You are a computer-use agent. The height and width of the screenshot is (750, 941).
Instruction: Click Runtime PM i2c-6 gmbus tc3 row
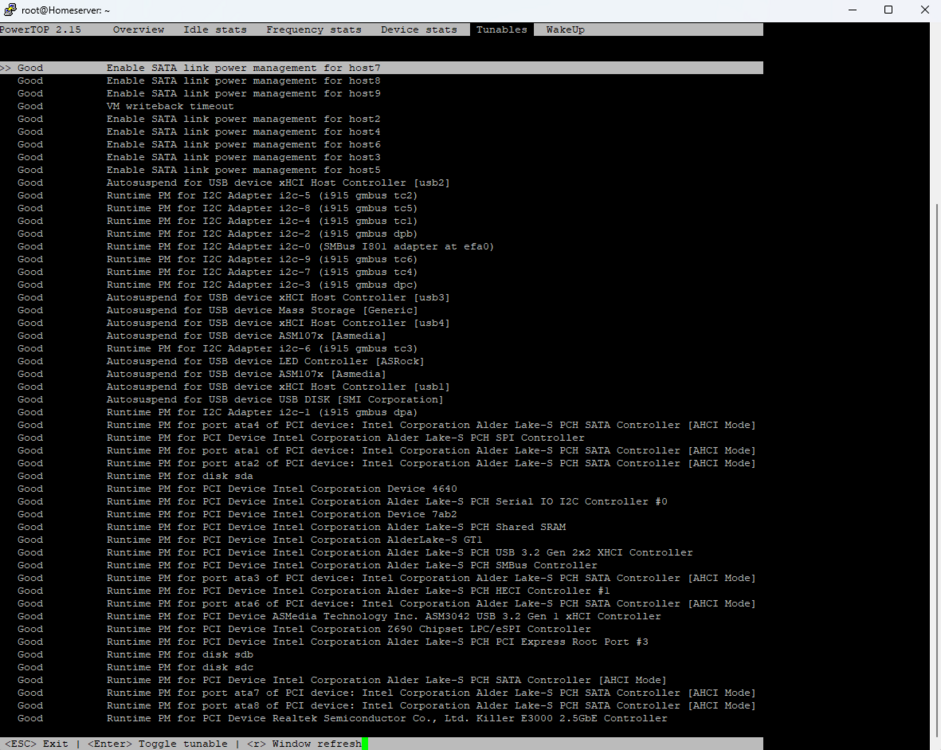(217, 349)
